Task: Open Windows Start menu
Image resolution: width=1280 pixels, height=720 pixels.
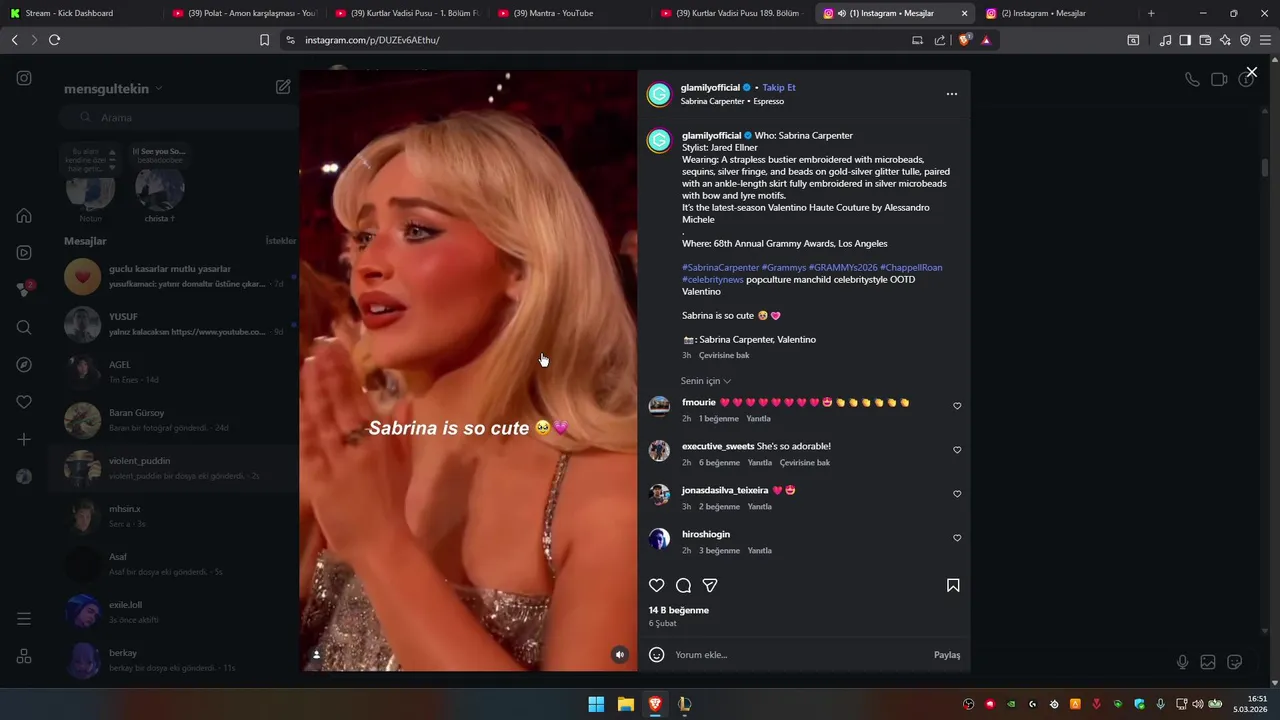Action: (596, 704)
